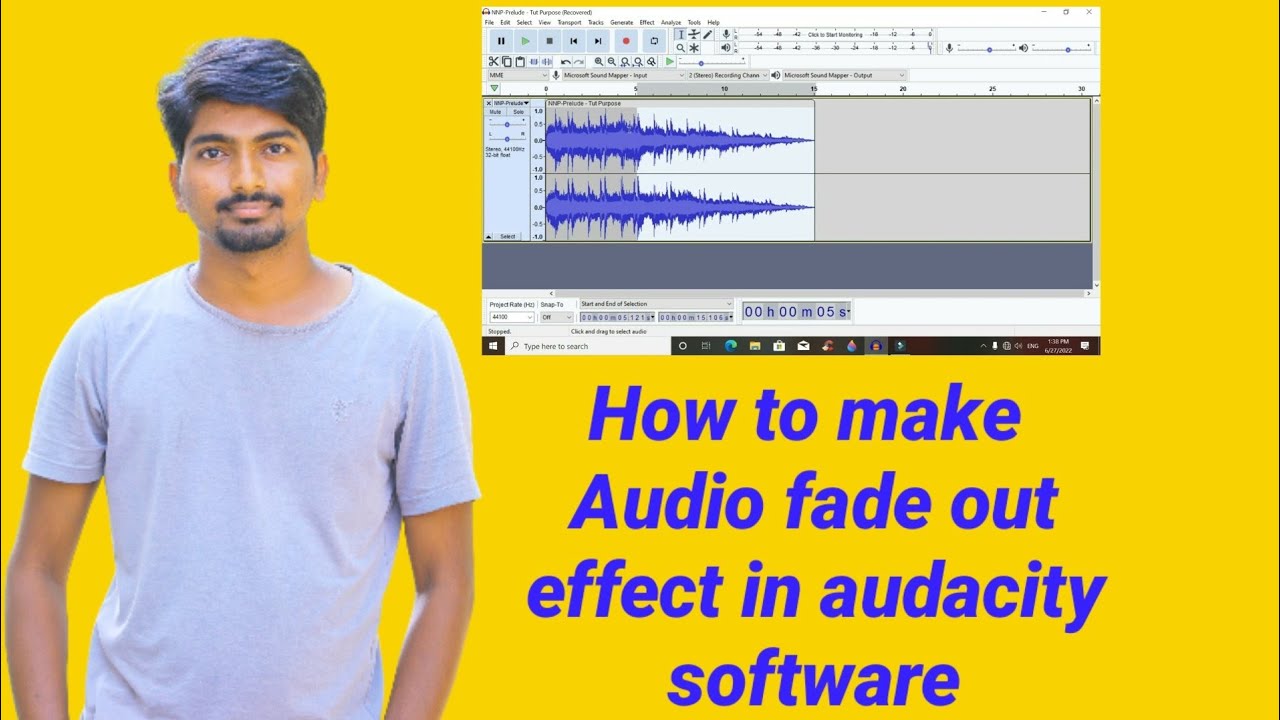Open Microsoft Sound Mapper - Input dropdown

624,75
